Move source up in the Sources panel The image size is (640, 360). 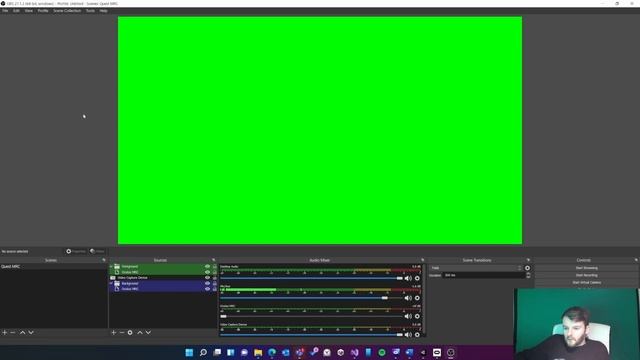pos(140,333)
